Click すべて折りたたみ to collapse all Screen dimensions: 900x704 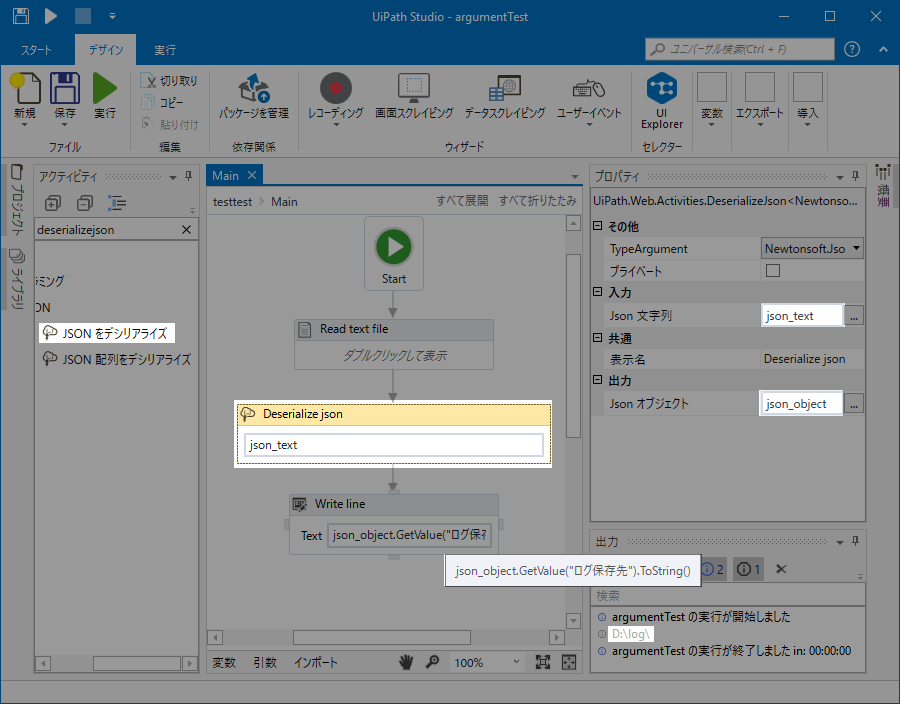537,201
